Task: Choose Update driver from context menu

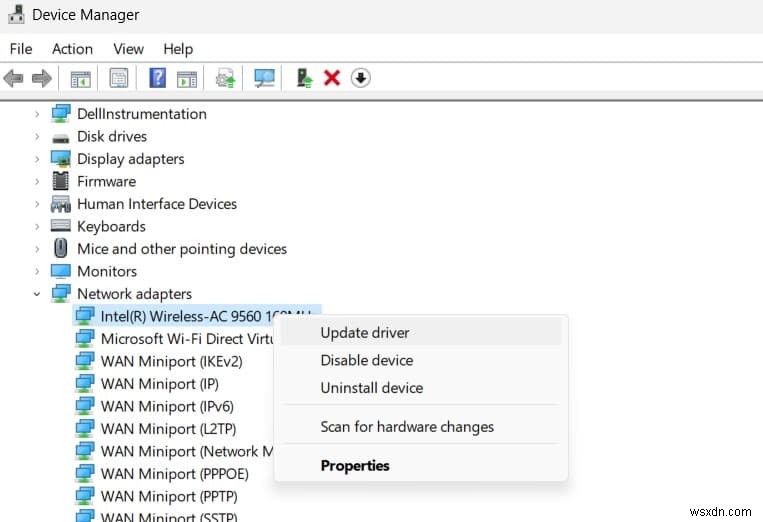Action: [x=421, y=333]
